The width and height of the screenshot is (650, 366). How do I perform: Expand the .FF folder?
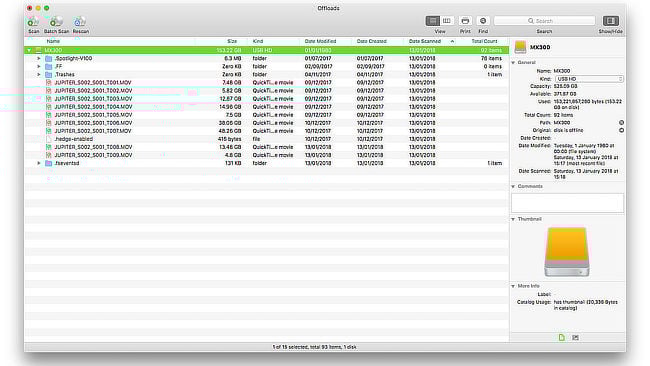[x=39, y=66]
